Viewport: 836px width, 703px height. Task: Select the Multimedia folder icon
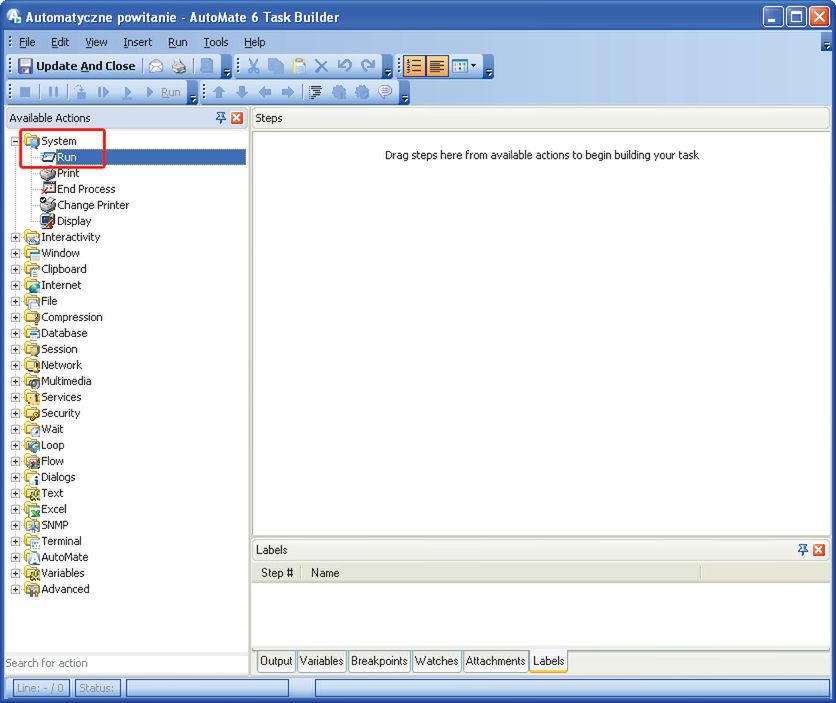pos(32,382)
